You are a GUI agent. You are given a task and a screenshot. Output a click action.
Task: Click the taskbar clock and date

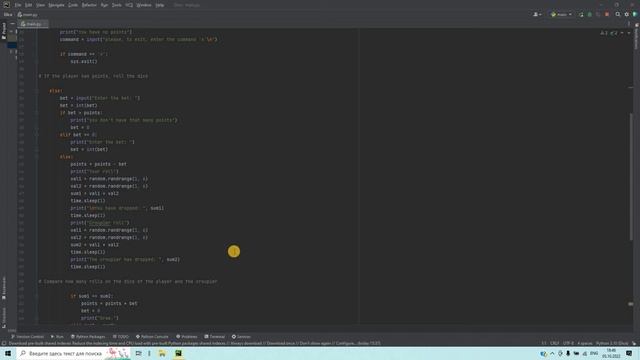611,353
